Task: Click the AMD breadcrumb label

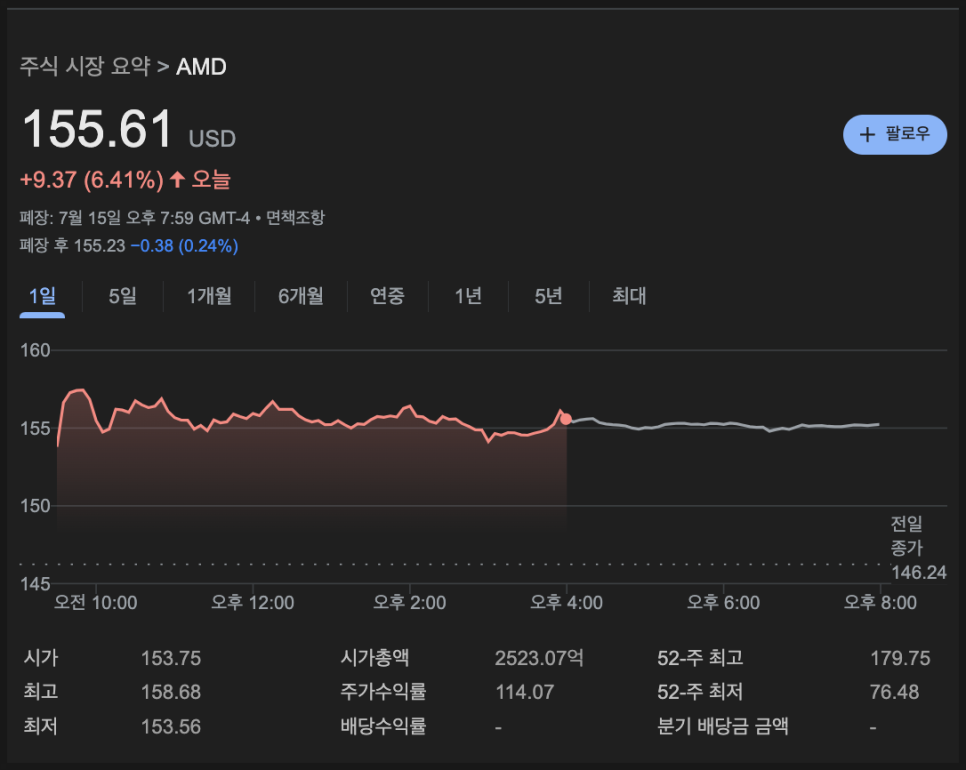Action: (201, 67)
